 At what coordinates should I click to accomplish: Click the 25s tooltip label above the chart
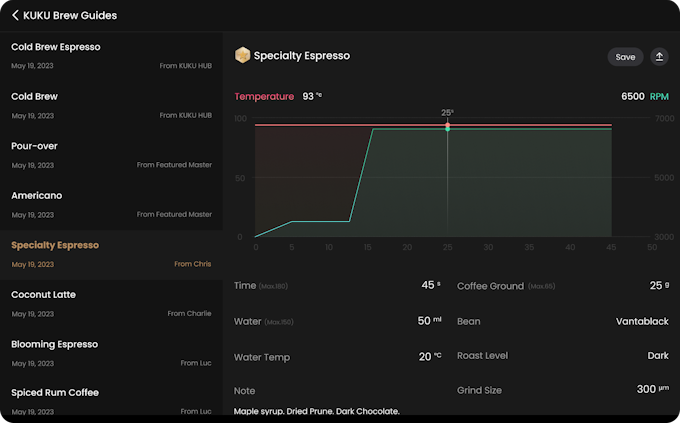(447, 112)
